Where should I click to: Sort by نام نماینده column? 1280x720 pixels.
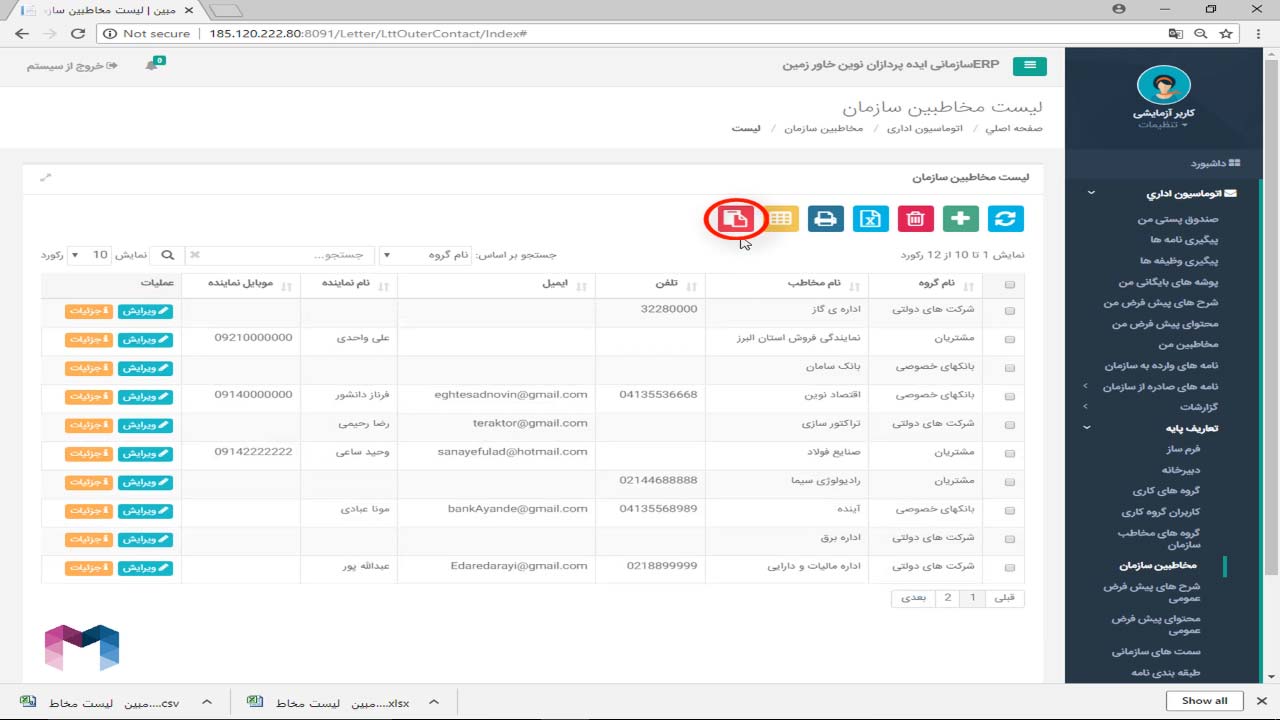click(349, 284)
